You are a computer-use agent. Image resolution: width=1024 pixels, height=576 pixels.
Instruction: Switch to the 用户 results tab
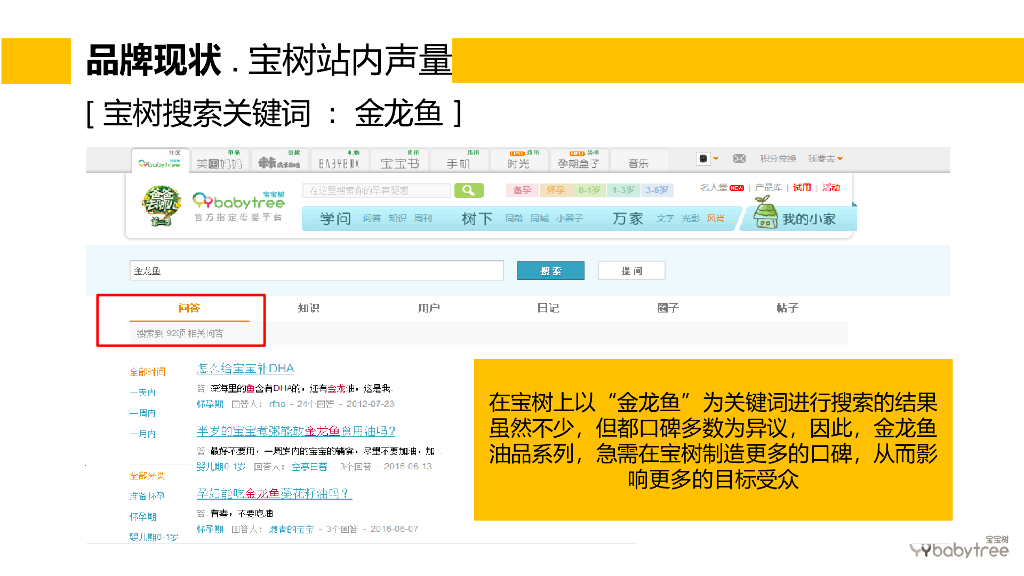pos(428,308)
